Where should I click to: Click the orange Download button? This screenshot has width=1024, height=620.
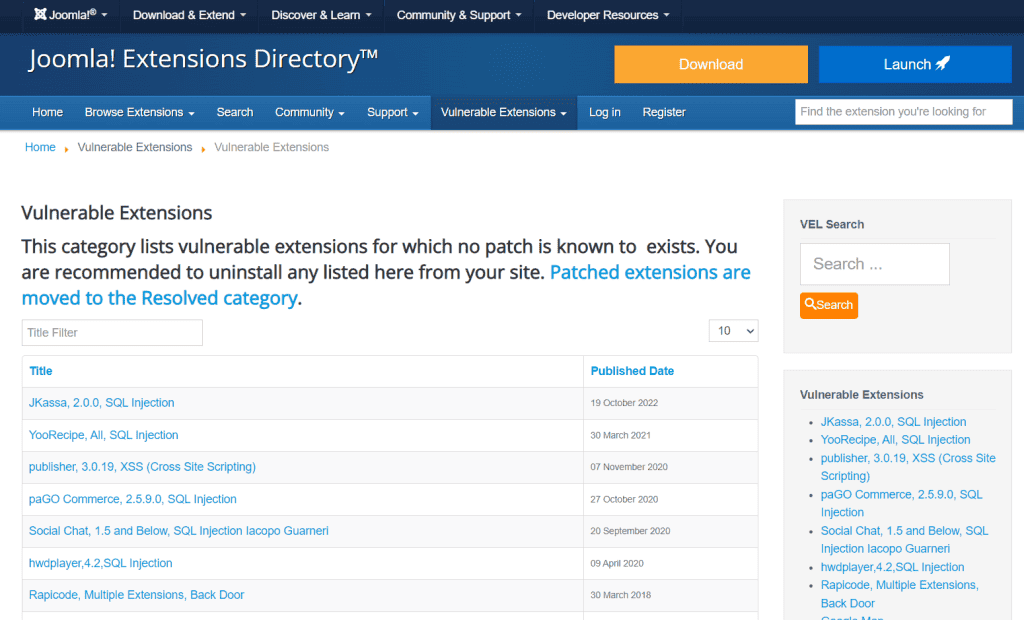pyautogui.click(x=711, y=64)
